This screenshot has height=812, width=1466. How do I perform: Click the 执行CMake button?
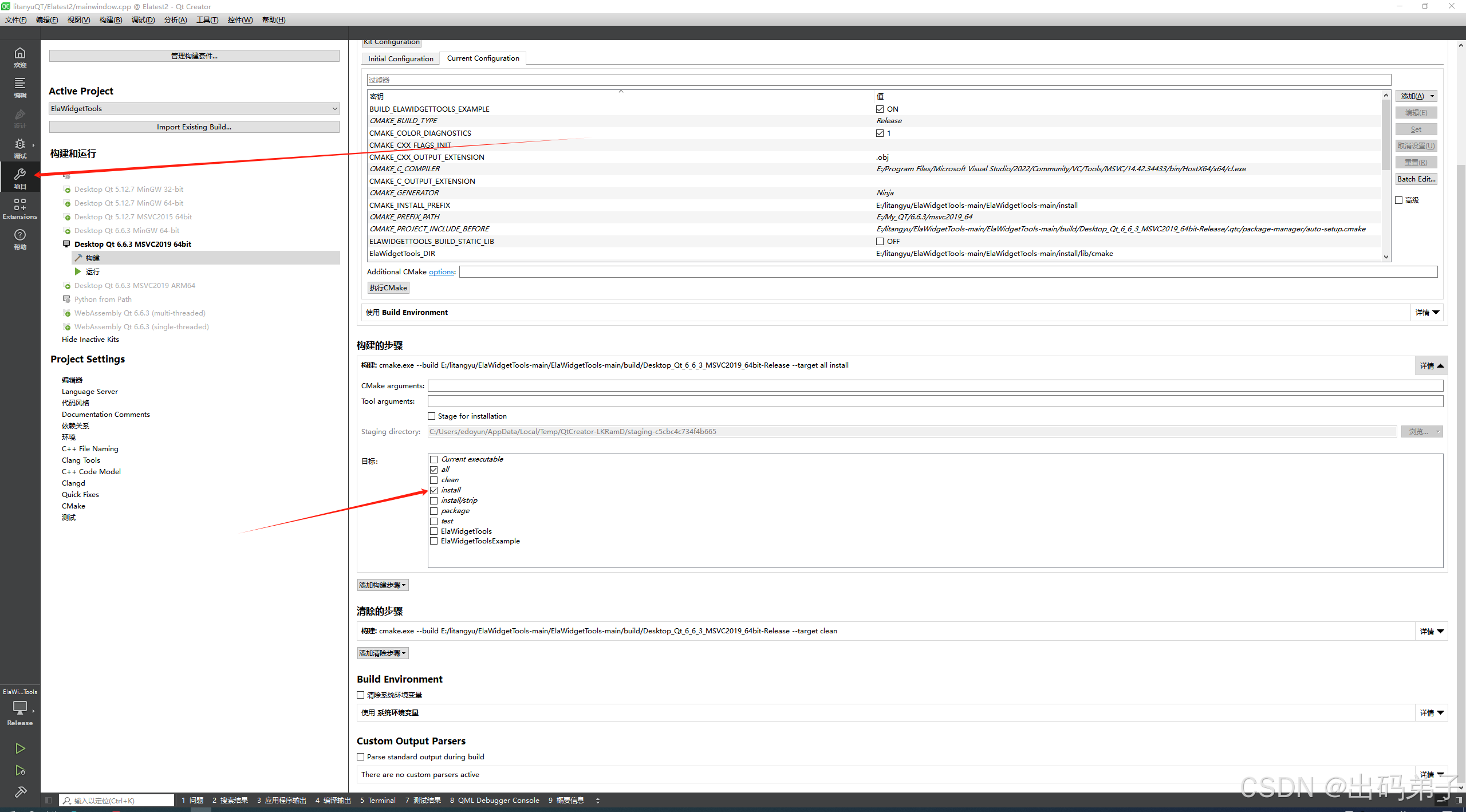[x=388, y=287]
